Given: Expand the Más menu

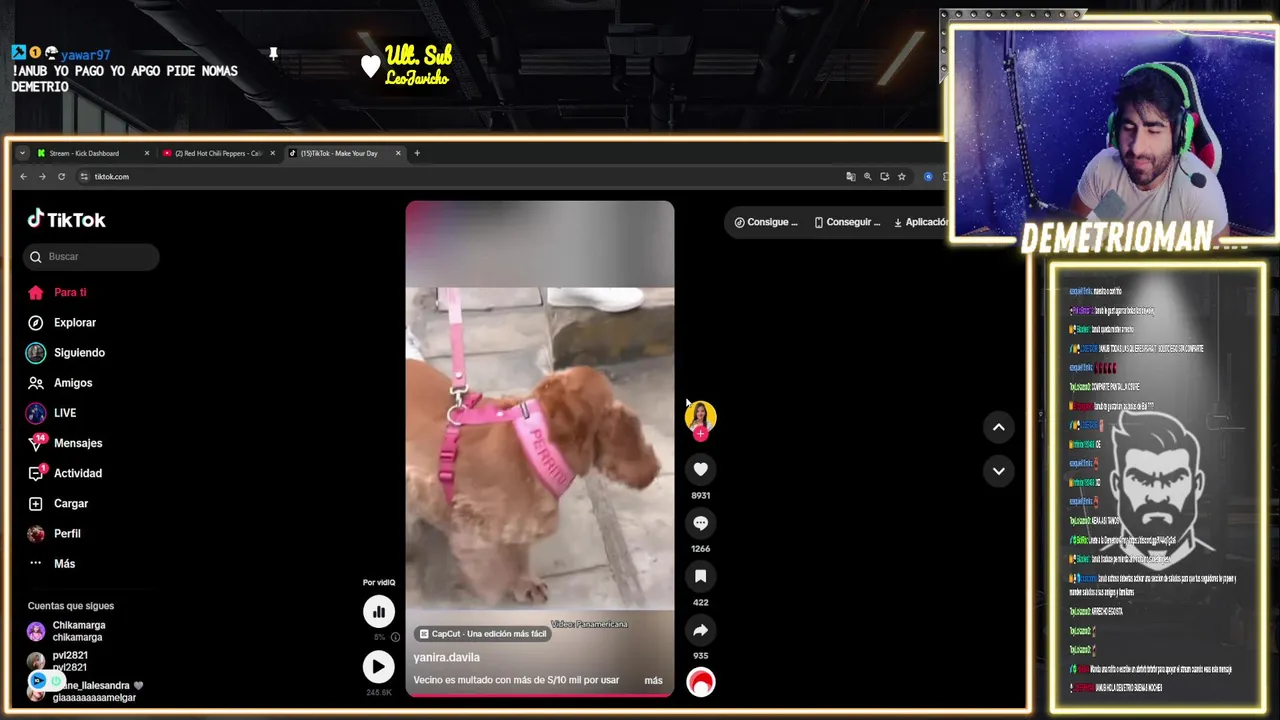Looking at the screenshot, I should (x=64, y=563).
